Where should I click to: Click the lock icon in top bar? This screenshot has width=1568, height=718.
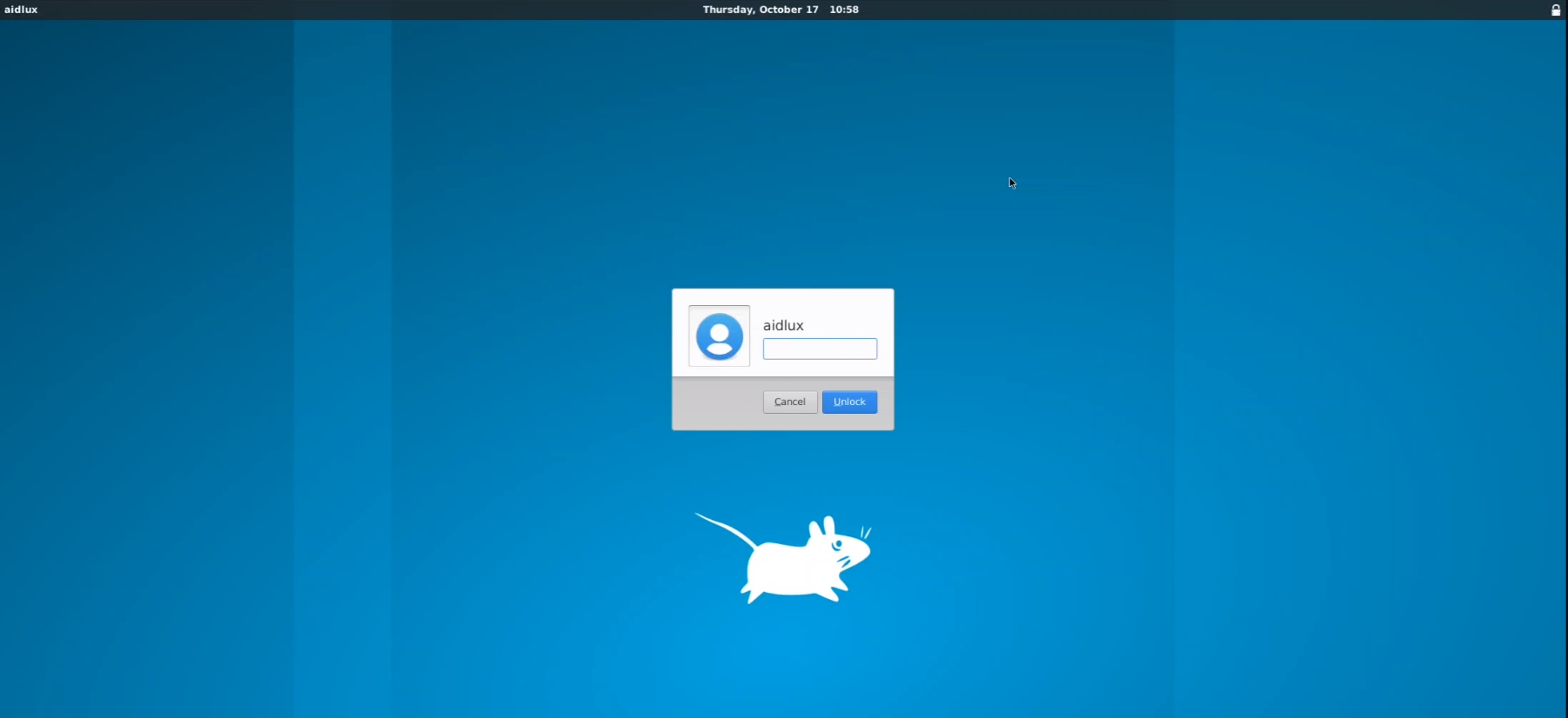pos(1556,10)
